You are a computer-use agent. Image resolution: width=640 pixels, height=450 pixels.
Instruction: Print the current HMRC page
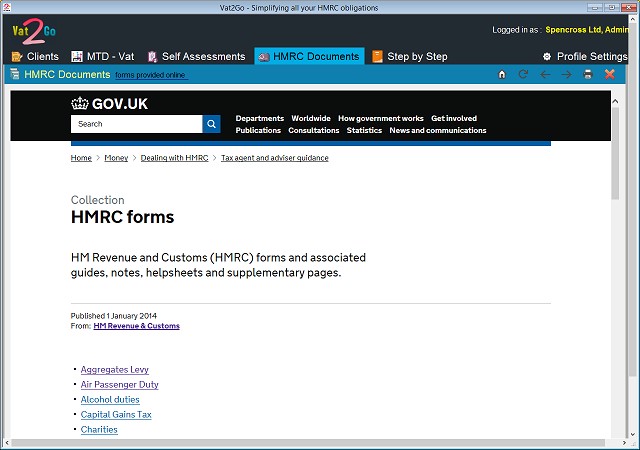[588, 74]
